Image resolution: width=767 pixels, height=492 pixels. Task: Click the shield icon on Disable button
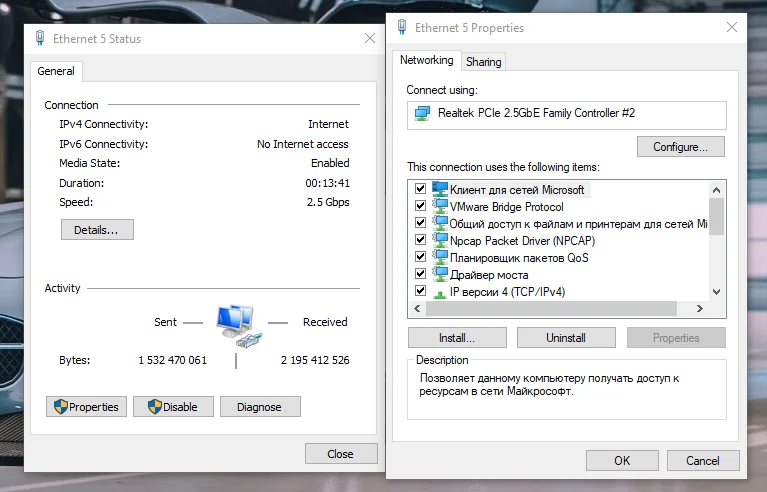(155, 406)
